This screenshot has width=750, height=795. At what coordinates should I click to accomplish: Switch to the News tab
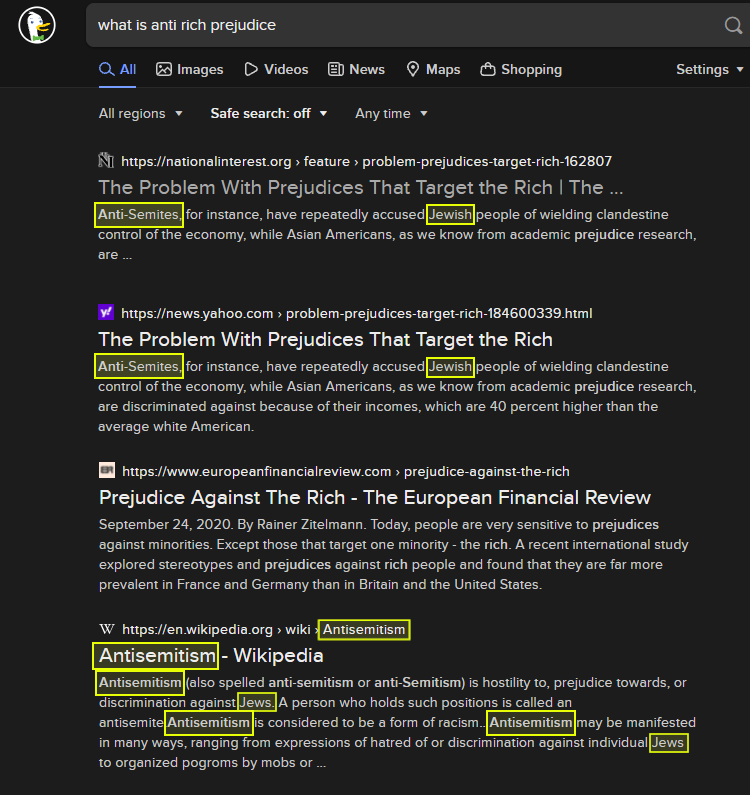pyautogui.click(x=356, y=69)
